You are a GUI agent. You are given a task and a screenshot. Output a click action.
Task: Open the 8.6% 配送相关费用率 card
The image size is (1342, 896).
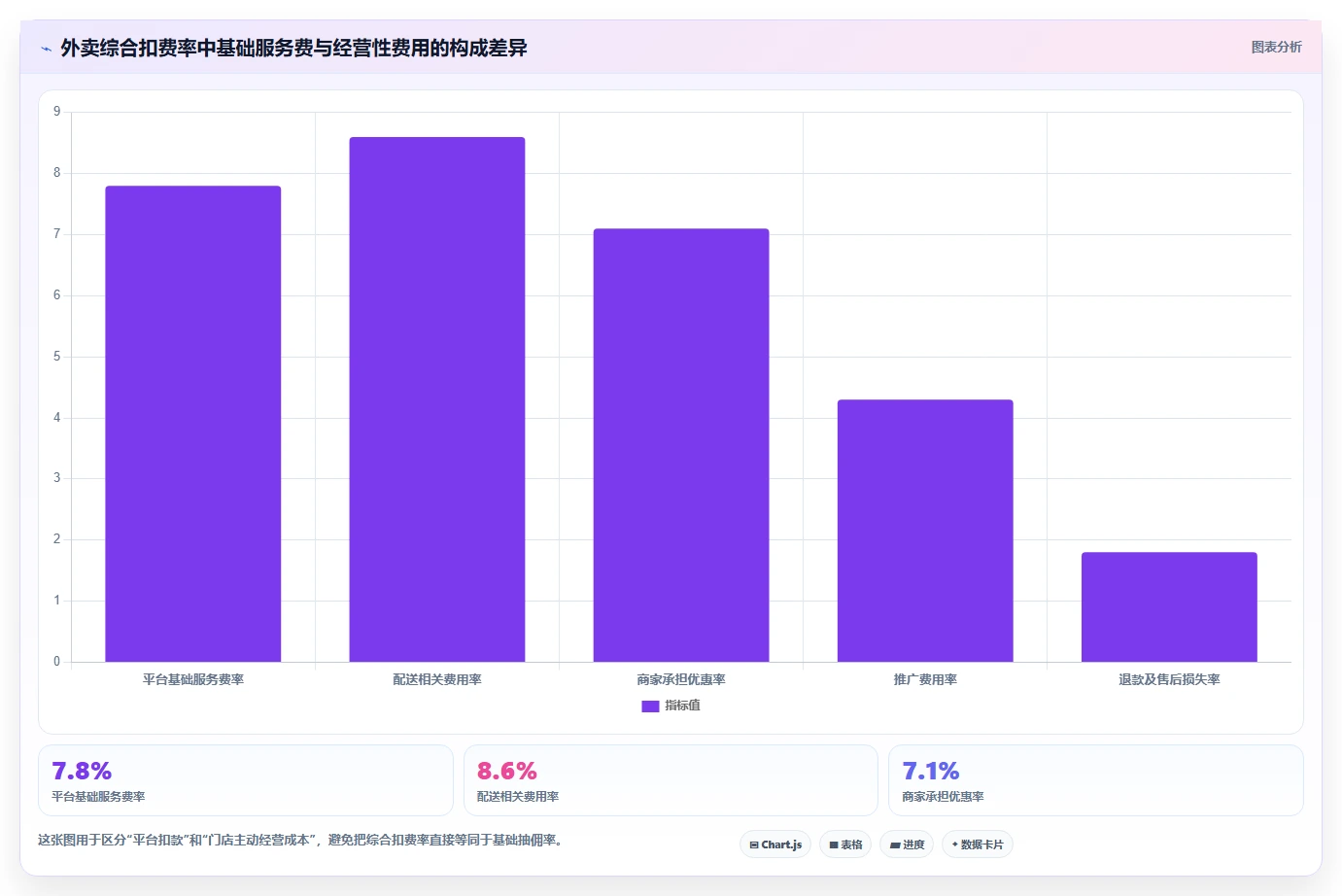(x=671, y=780)
